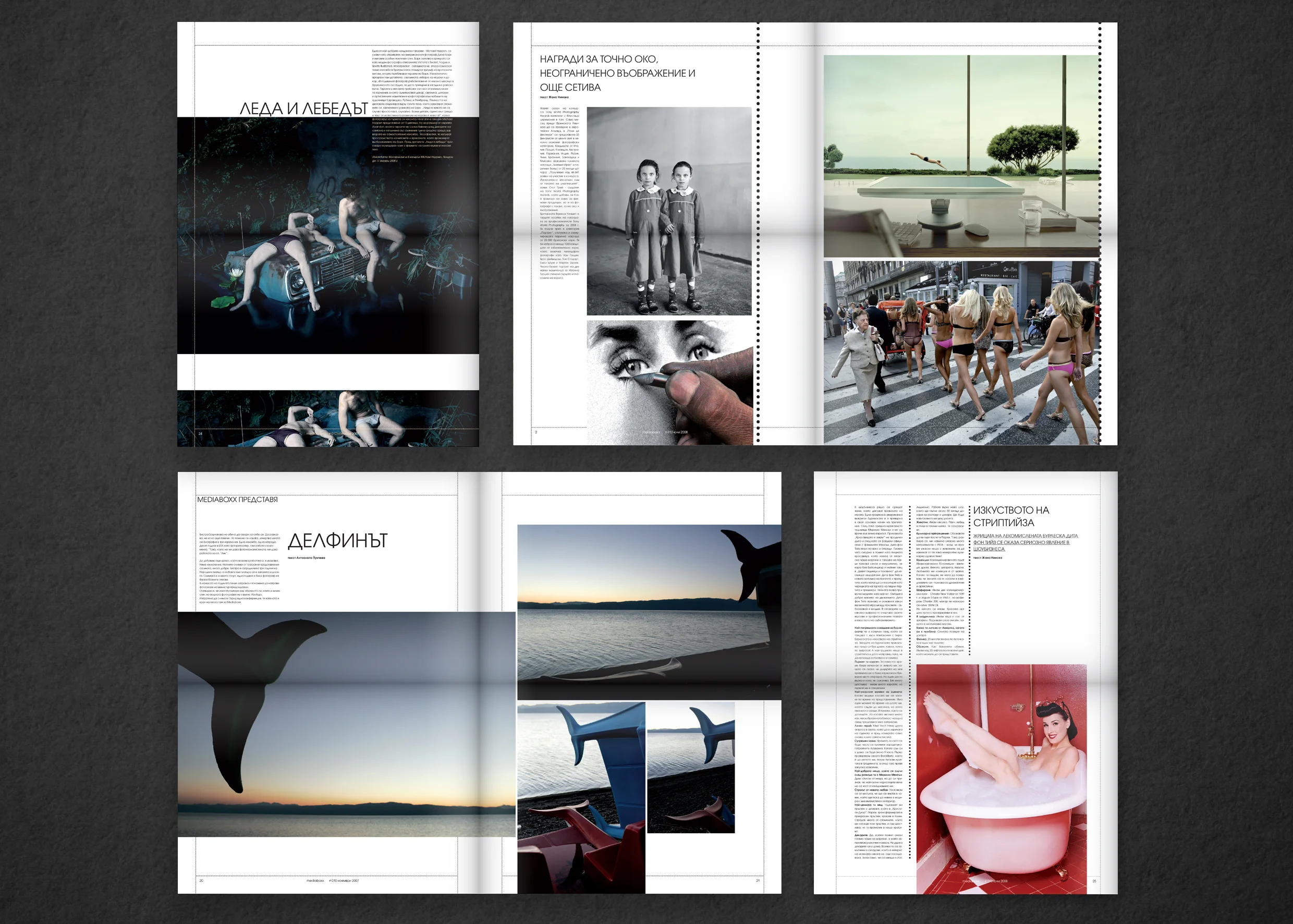The height and width of the screenshot is (924, 1293).
Task: Select the twin girls black-and-white photo
Action: (x=669, y=211)
